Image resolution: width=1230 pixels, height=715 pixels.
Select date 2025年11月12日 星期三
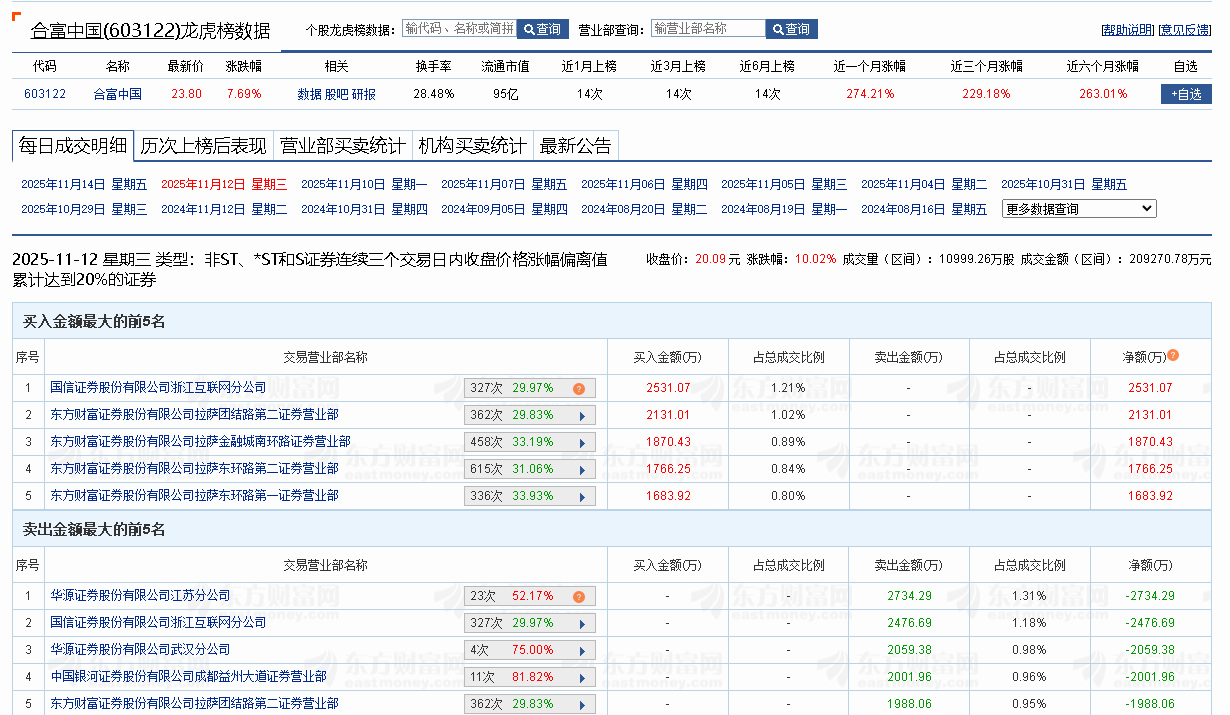tap(224, 184)
